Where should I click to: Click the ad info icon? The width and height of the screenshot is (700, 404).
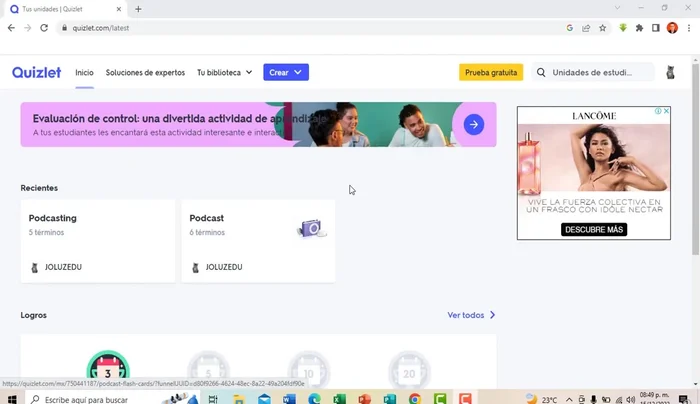[658, 111]
